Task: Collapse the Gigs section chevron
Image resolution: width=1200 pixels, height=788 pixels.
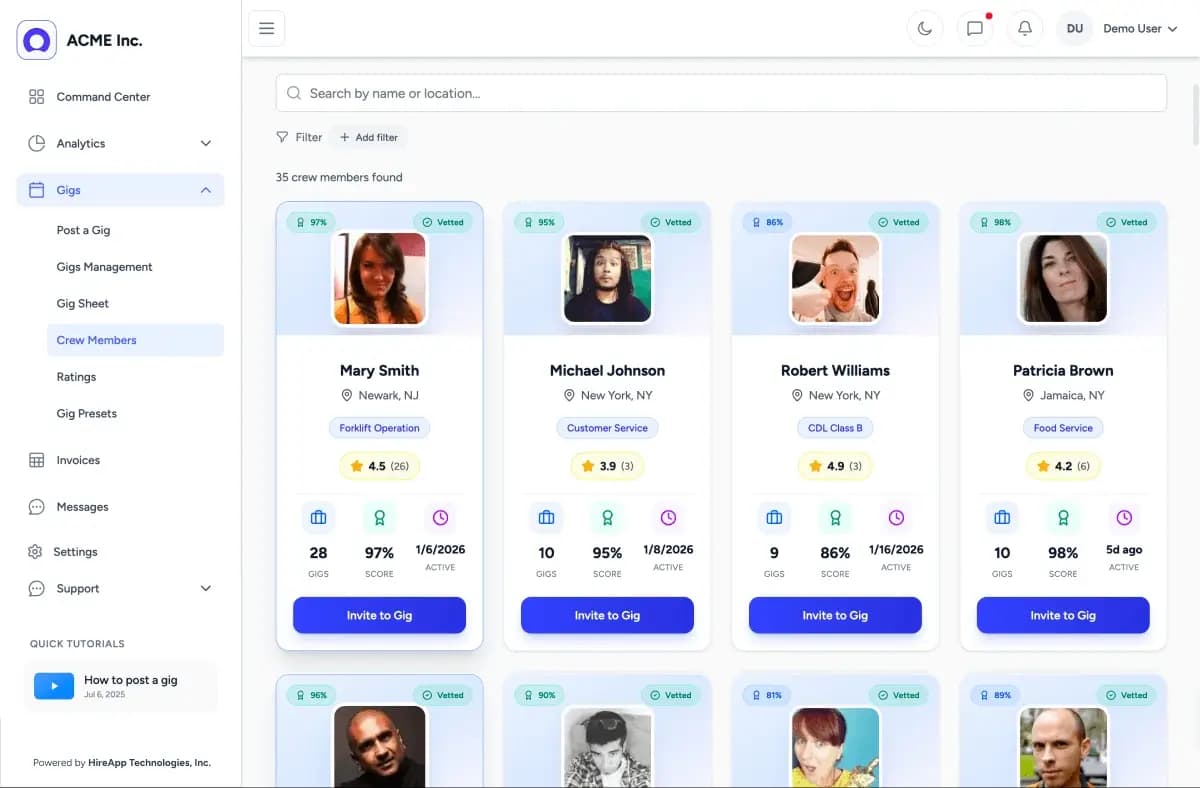Action: coord(206,190)
